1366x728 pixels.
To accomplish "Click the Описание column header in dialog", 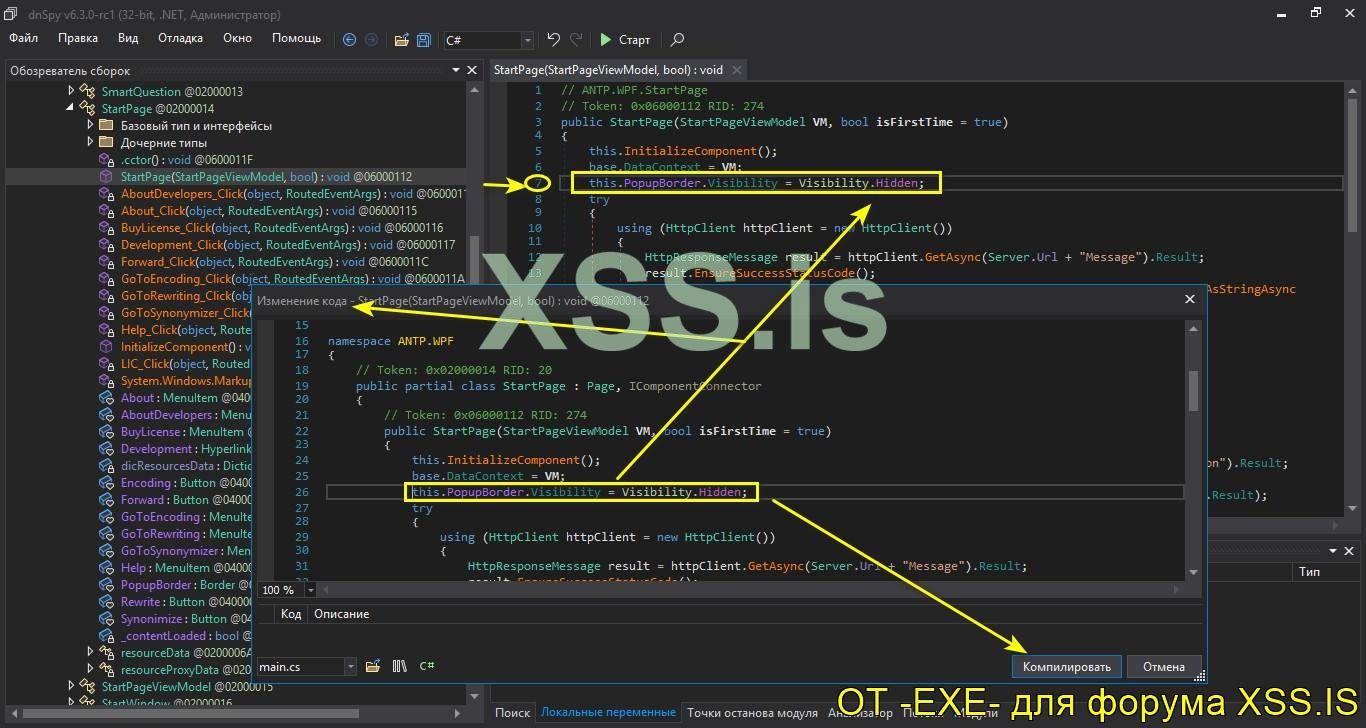I will click(x=342, y=614).
